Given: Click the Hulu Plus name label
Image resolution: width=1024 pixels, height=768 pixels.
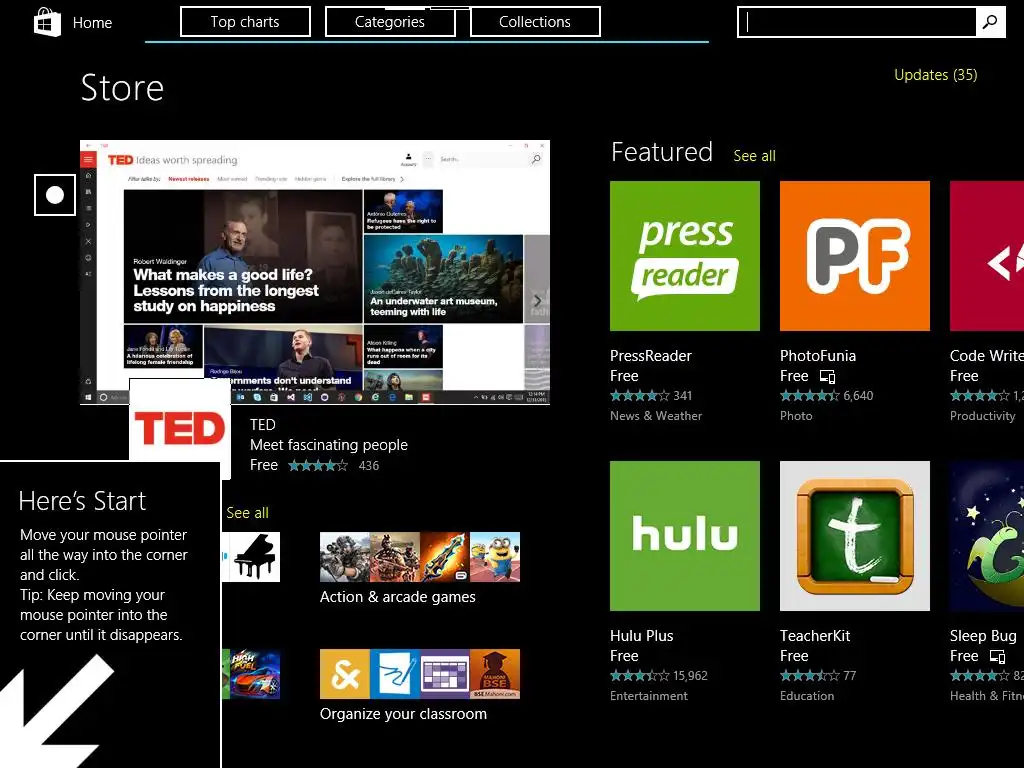Looking at the screenshot, I should [641, 636].
